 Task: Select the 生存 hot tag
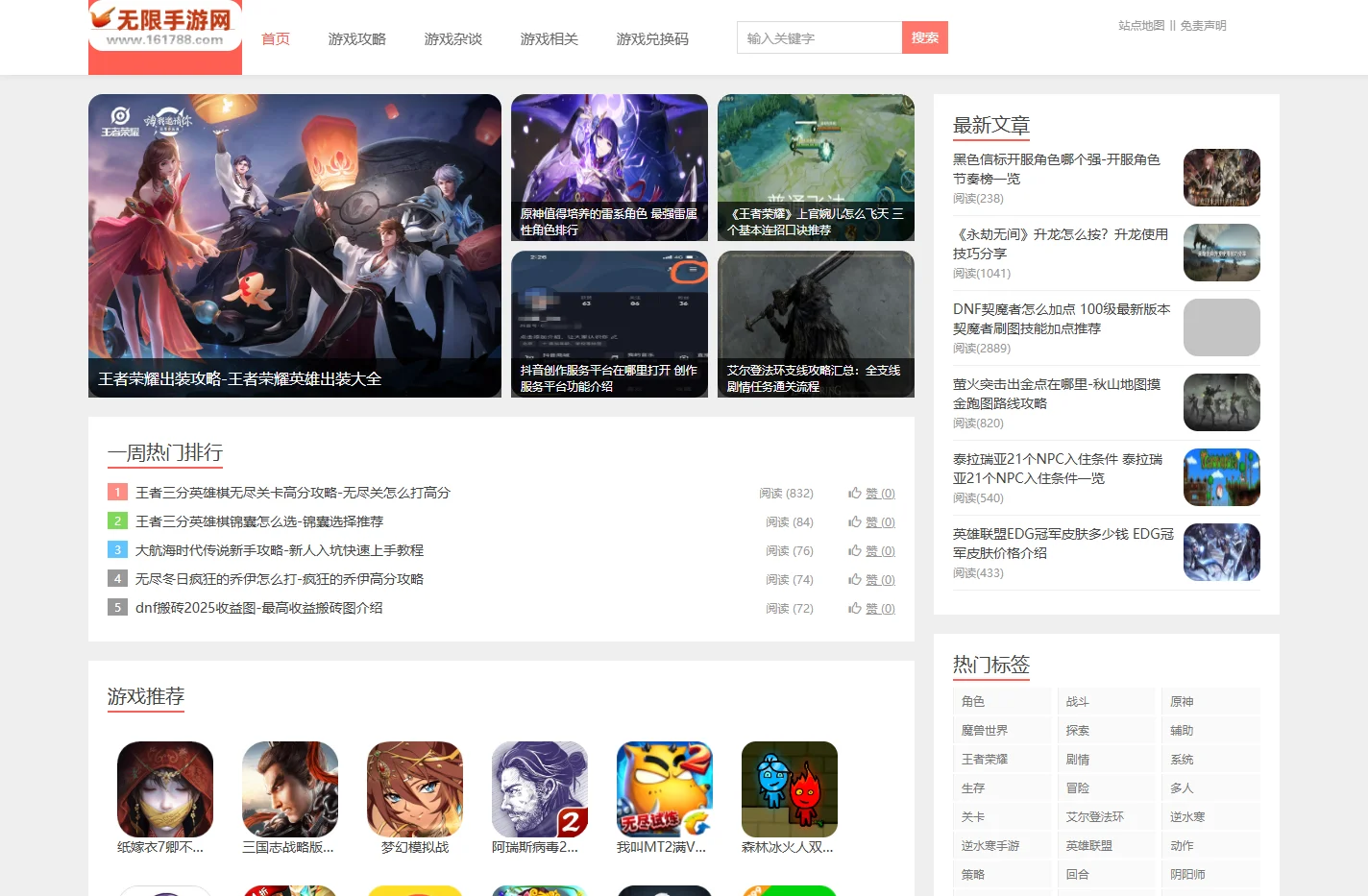pyautogui.click(x=1002, y=788)
